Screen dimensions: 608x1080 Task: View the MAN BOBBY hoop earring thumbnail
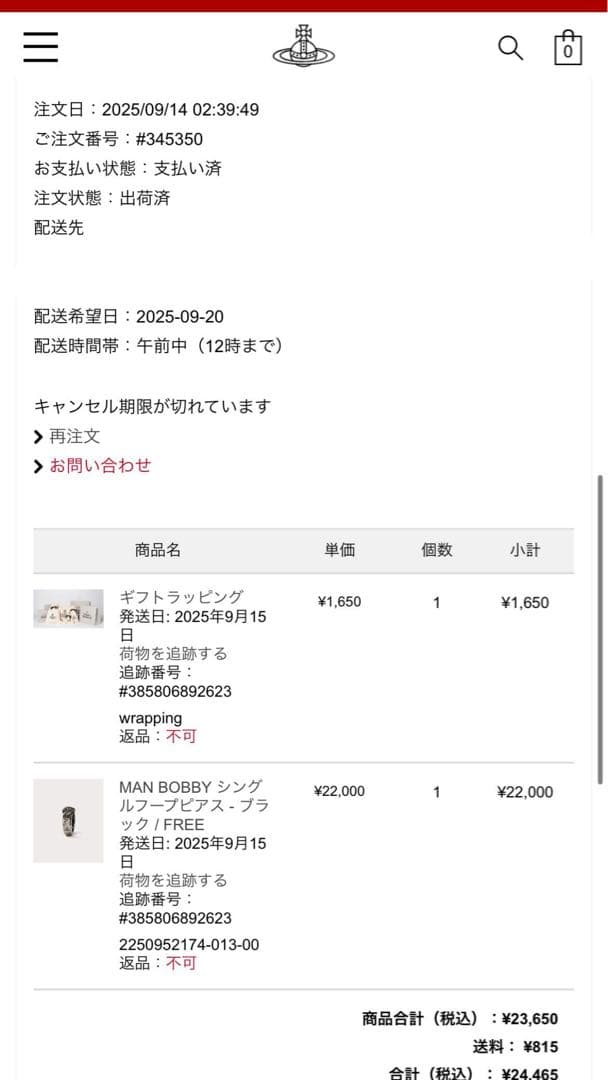click(68, 821)
